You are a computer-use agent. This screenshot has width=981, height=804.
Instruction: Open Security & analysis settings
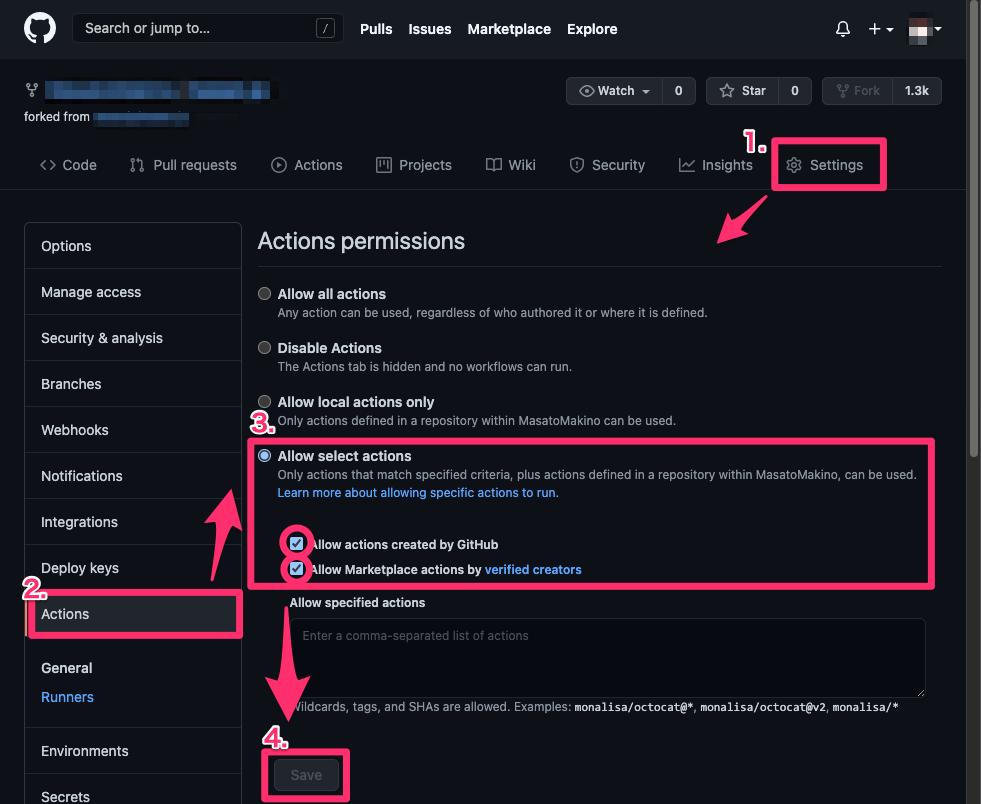133,338
